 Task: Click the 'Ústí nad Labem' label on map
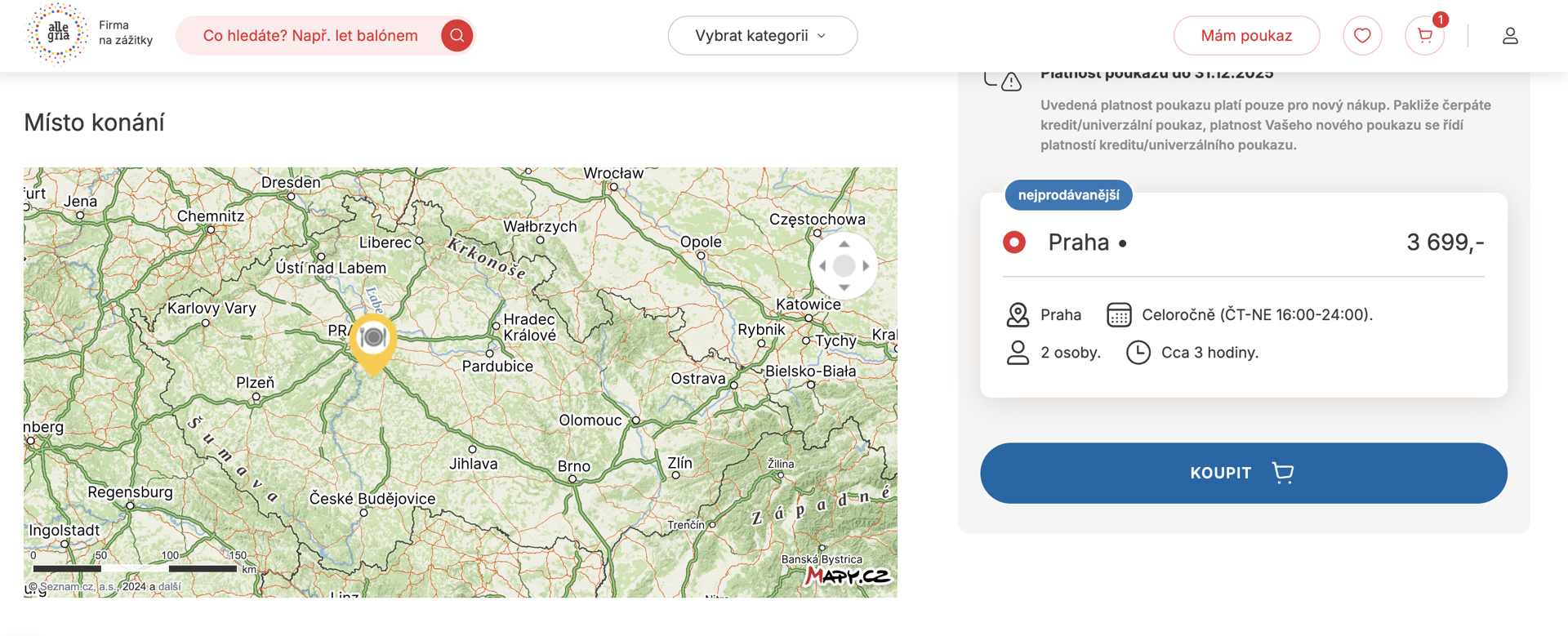(331, 268)
